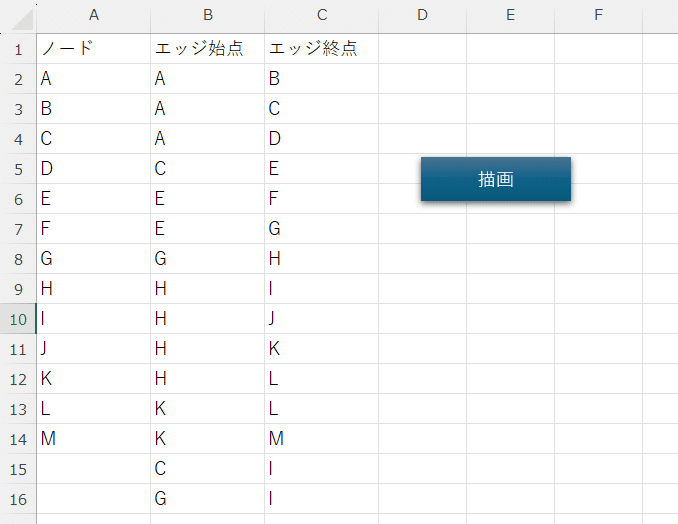Click the 描画 button
The width and height of the screenshot is (678, 524).
point(496,179)
